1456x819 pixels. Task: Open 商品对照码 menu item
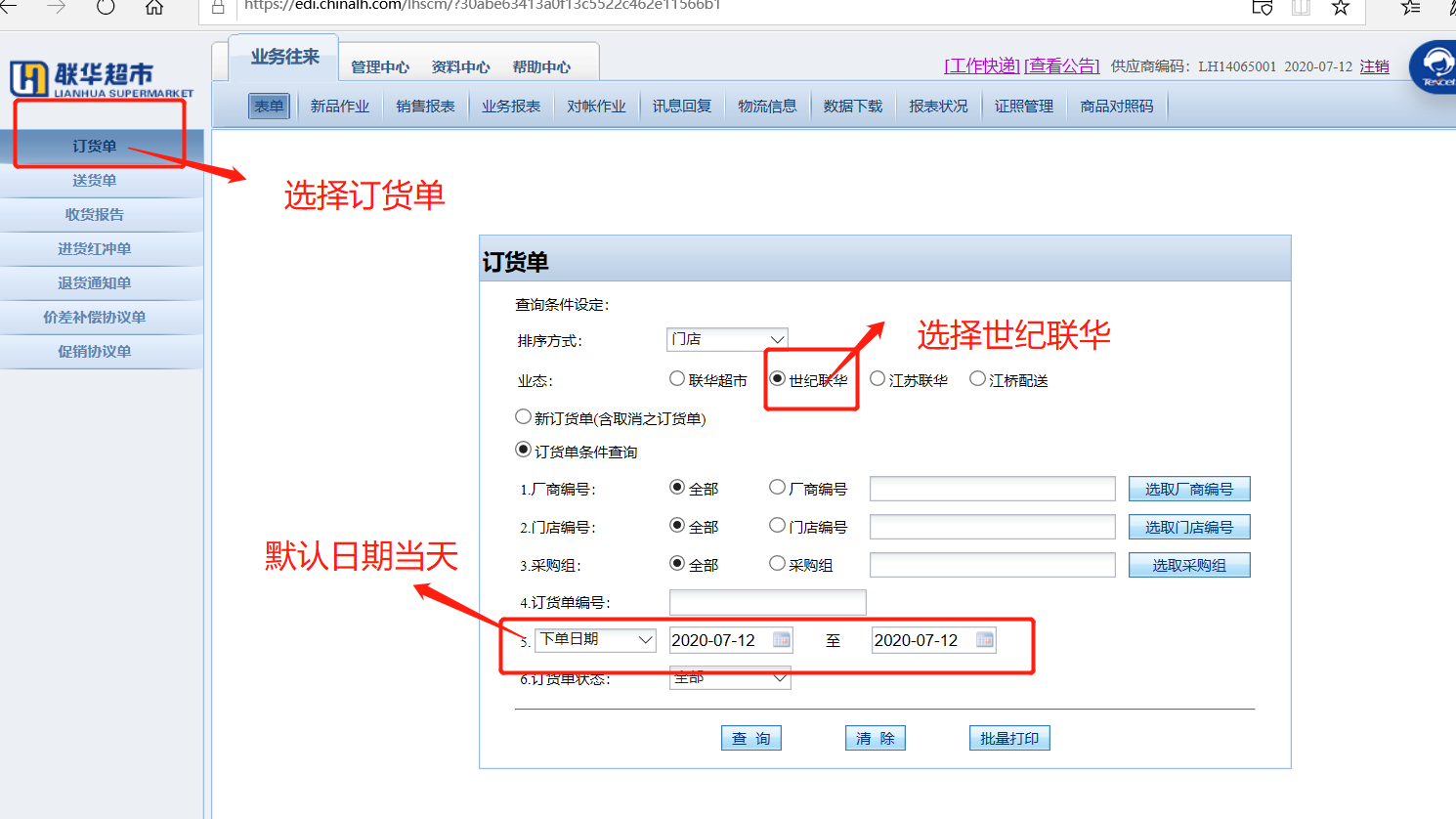point(1117,106)
